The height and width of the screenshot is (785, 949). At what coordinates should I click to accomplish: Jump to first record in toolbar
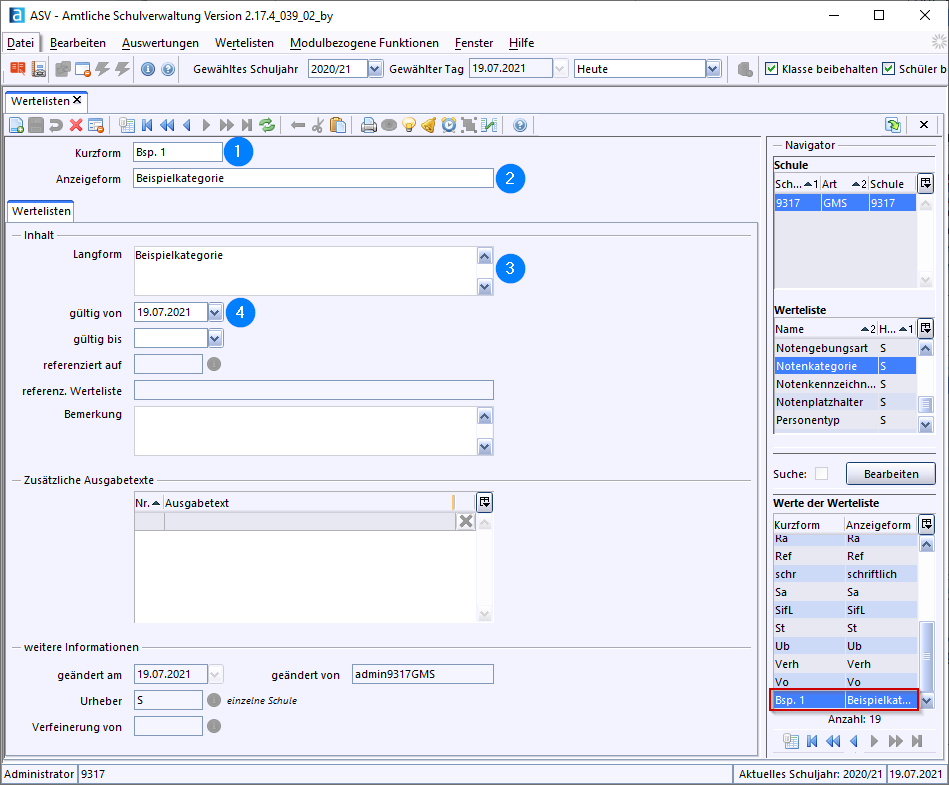pyautogui.click(x=147, y=125)
